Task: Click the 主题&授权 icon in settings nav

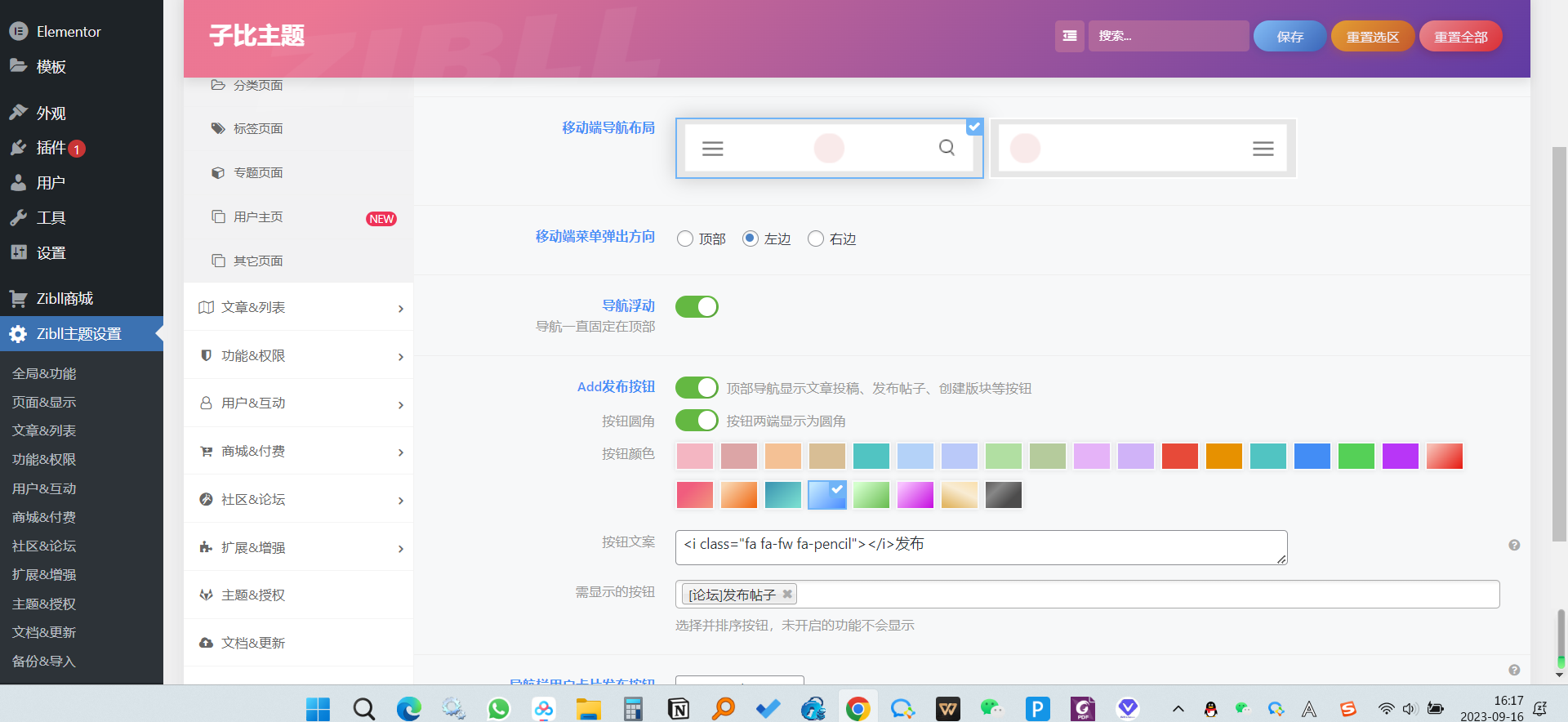Action: [x=207, y=595]
